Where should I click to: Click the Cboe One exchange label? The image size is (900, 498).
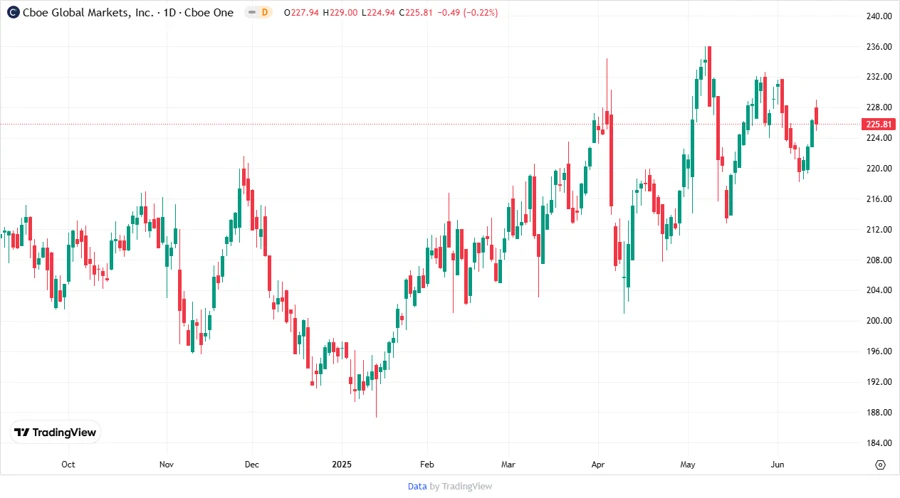pos(209,12)
